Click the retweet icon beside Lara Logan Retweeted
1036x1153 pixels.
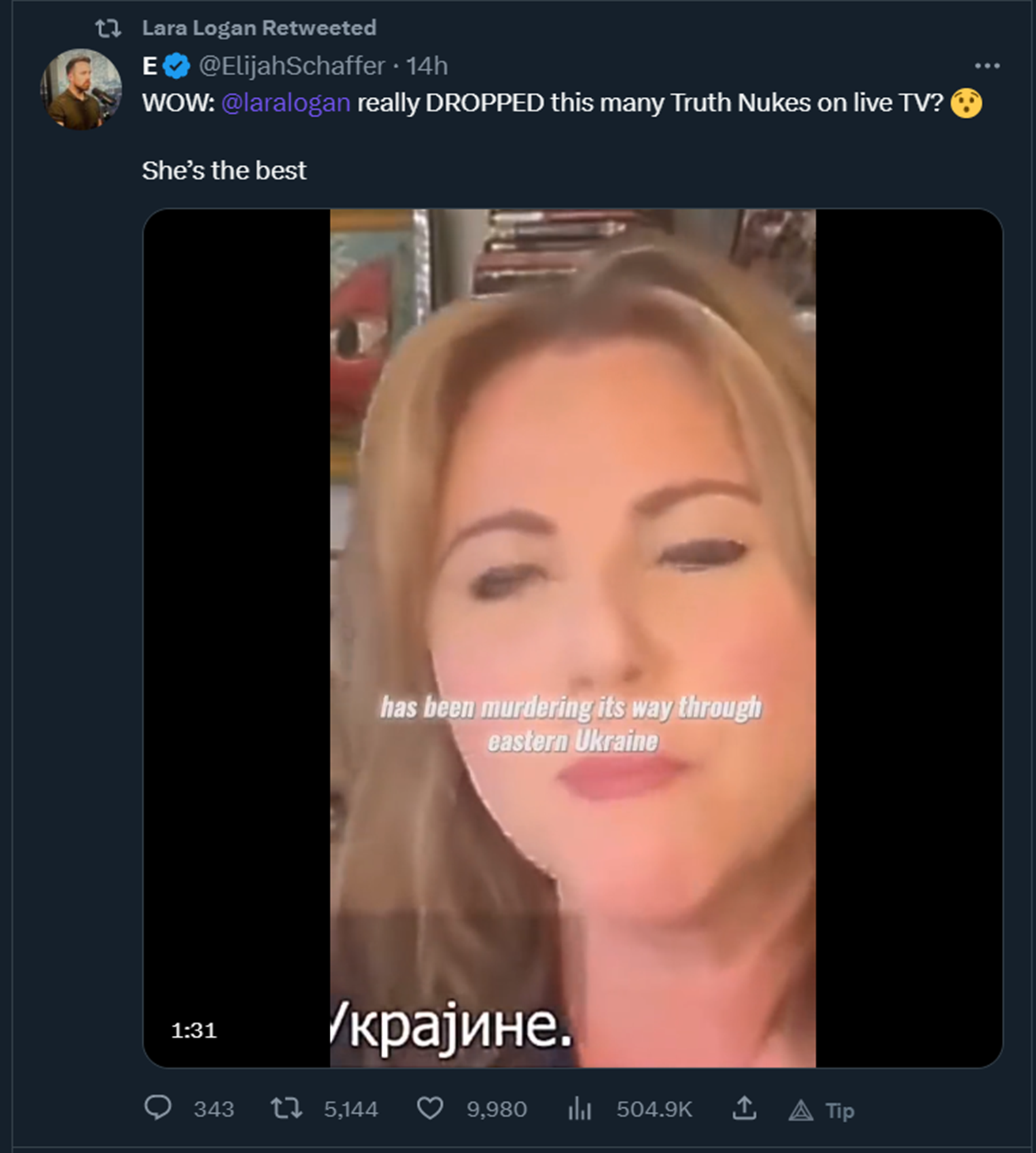point(108,28)
